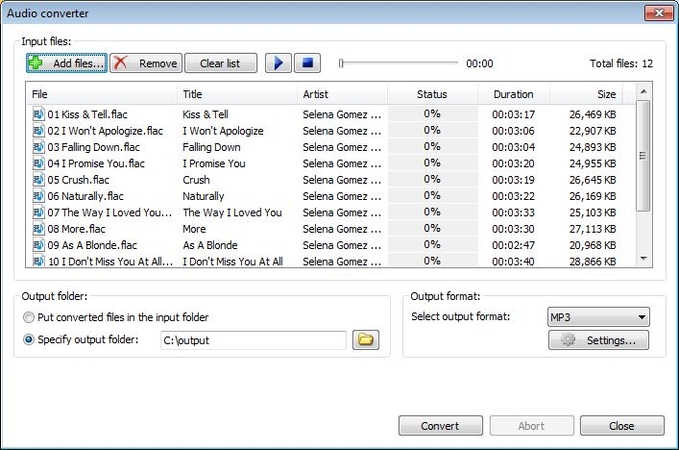This screenshot has height=450, width=679.
Task: Start conversion with Convert button
Action: point(440,426)
